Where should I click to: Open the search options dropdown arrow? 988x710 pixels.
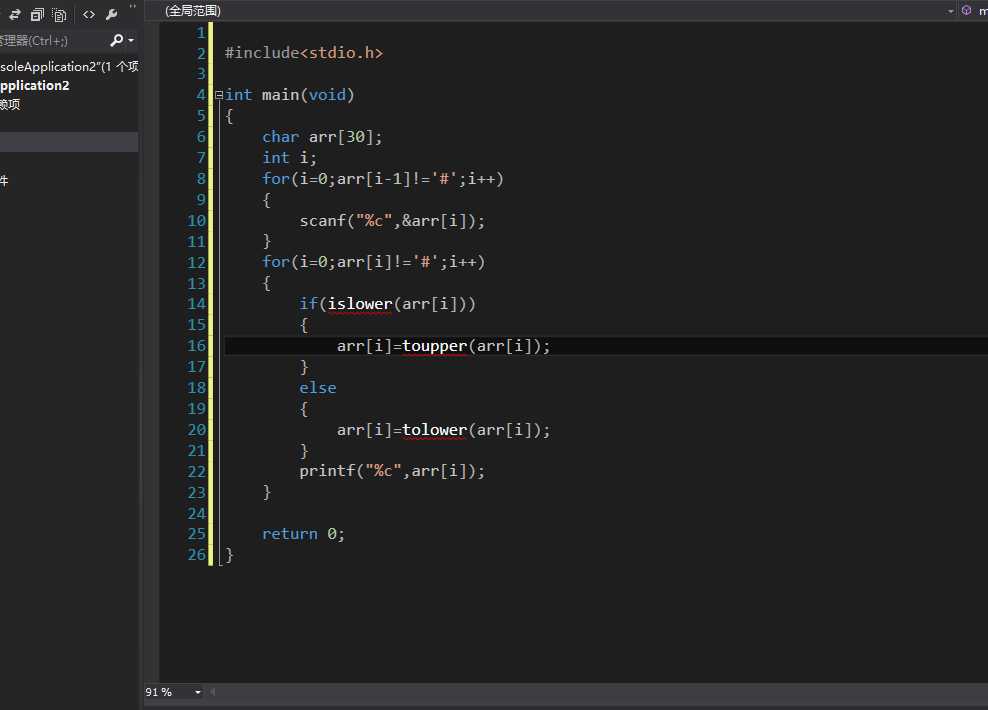[131, 40]
